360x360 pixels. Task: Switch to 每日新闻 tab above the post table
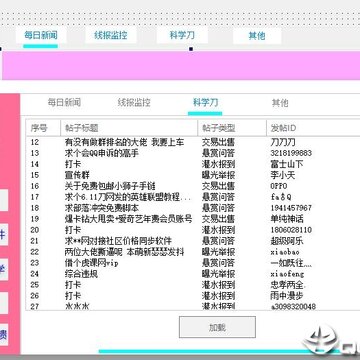(64, 103)
